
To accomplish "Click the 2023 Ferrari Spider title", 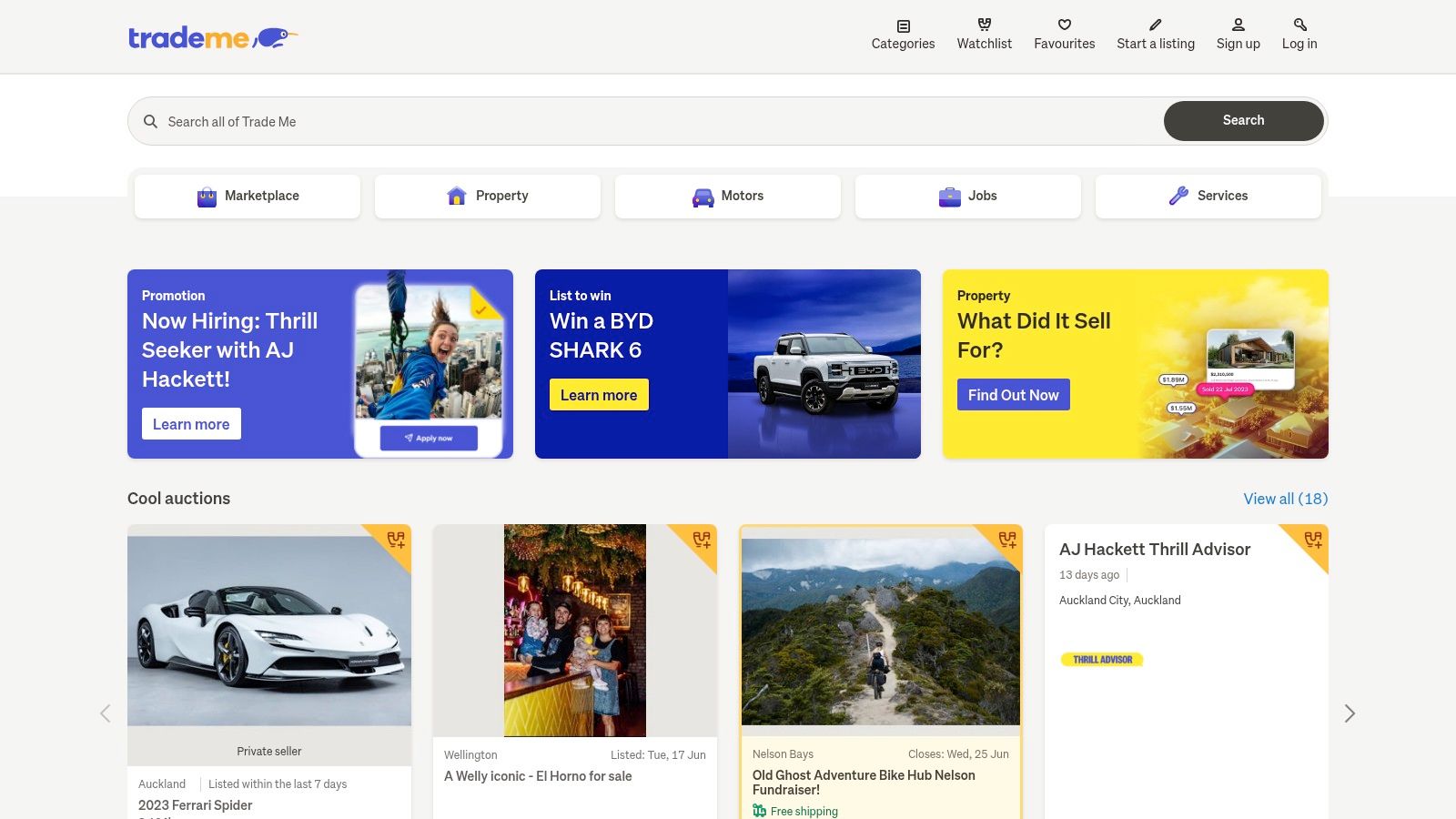I will 195,805.
